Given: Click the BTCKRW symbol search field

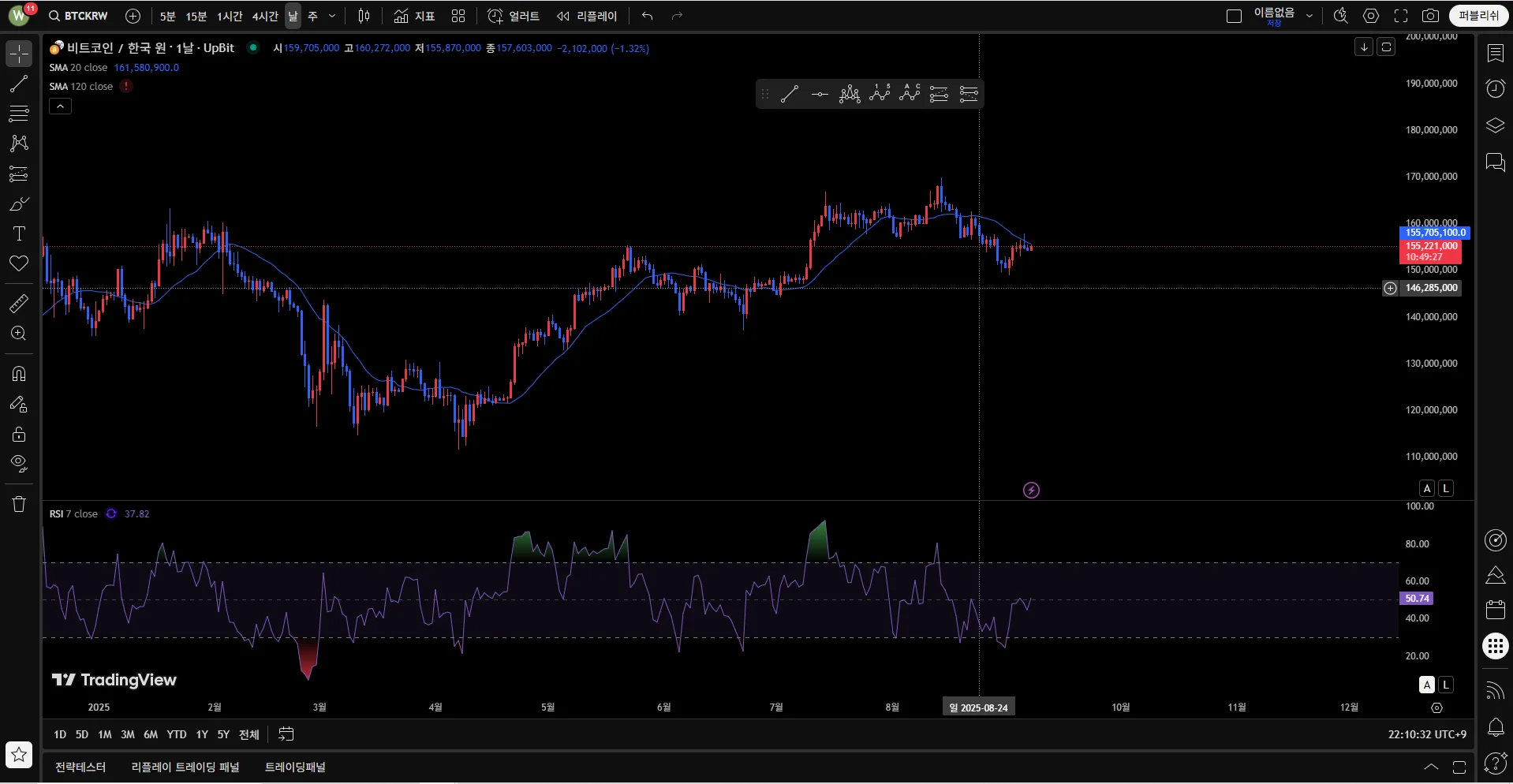Looking at the screenshot, I should [x=78, y=16].
